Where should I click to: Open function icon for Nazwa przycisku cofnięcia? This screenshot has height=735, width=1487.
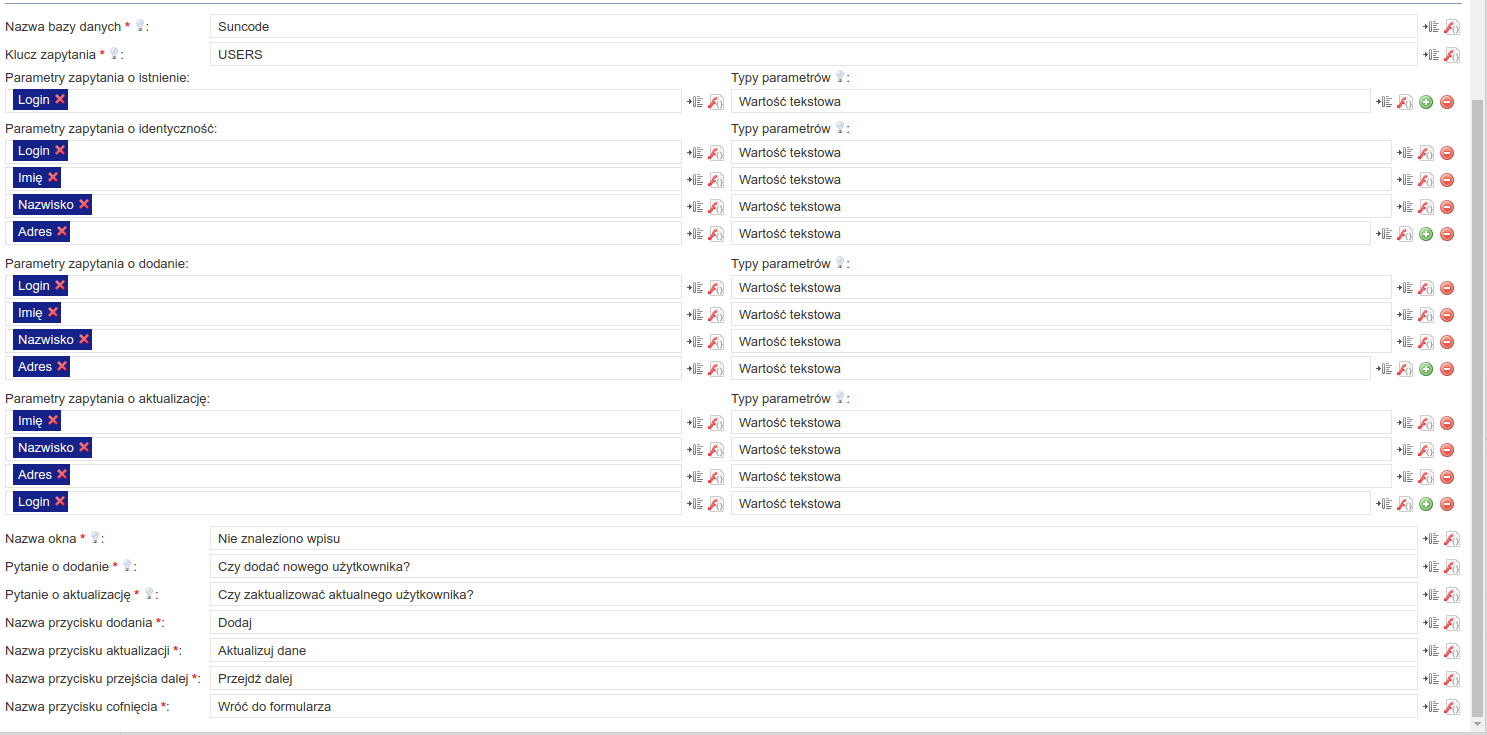click(x=1452, y=707)
